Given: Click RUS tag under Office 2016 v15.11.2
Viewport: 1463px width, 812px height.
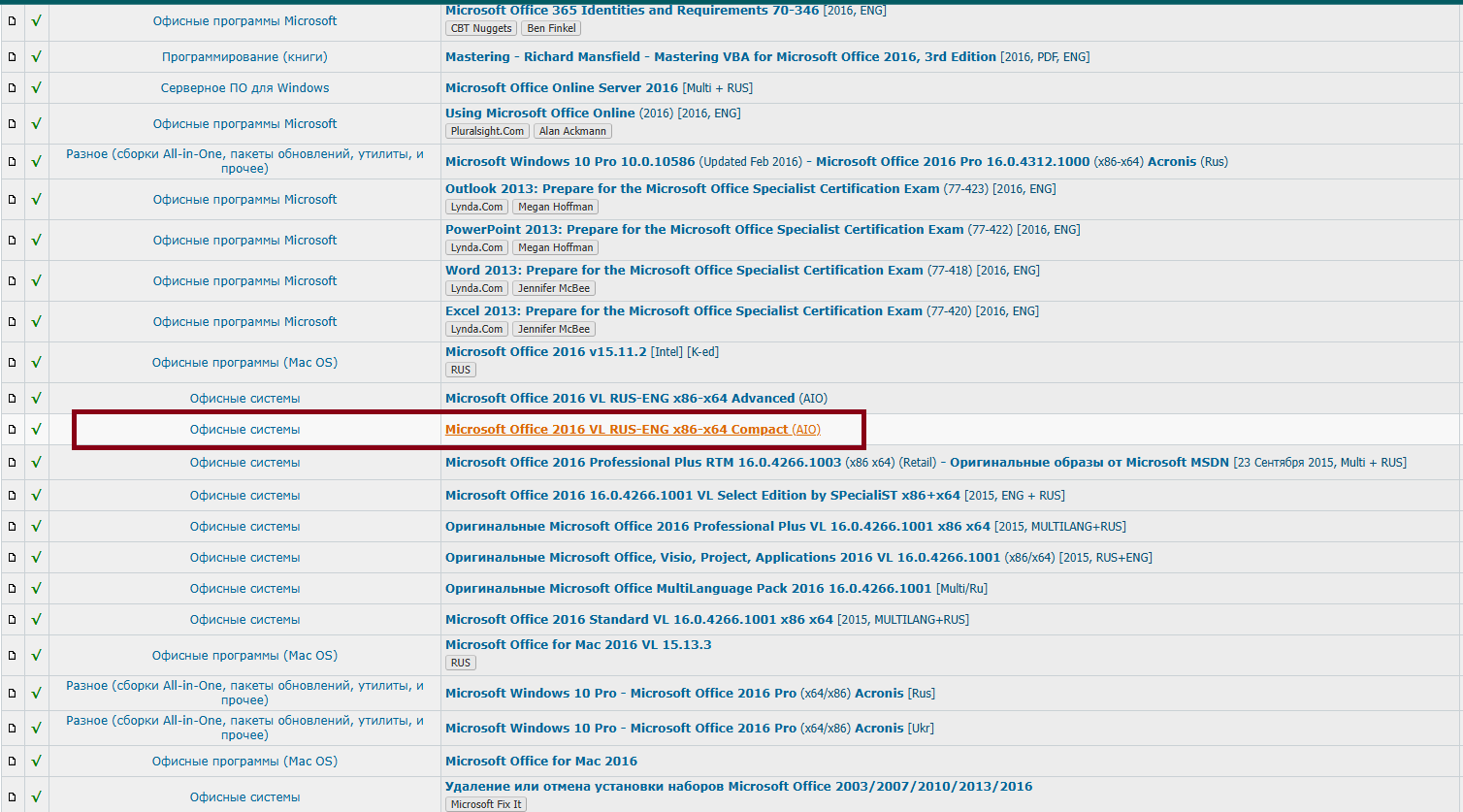Looking at the screenshot, I should (461, 370).
